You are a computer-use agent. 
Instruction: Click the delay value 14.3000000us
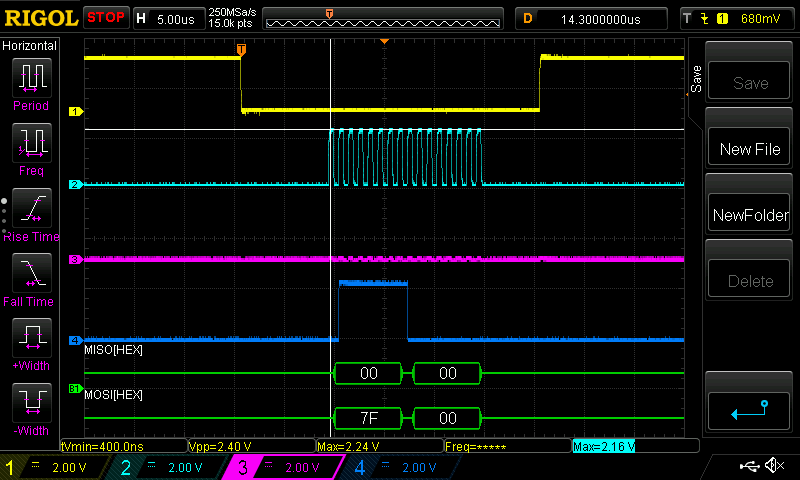(x=601, y=19)
